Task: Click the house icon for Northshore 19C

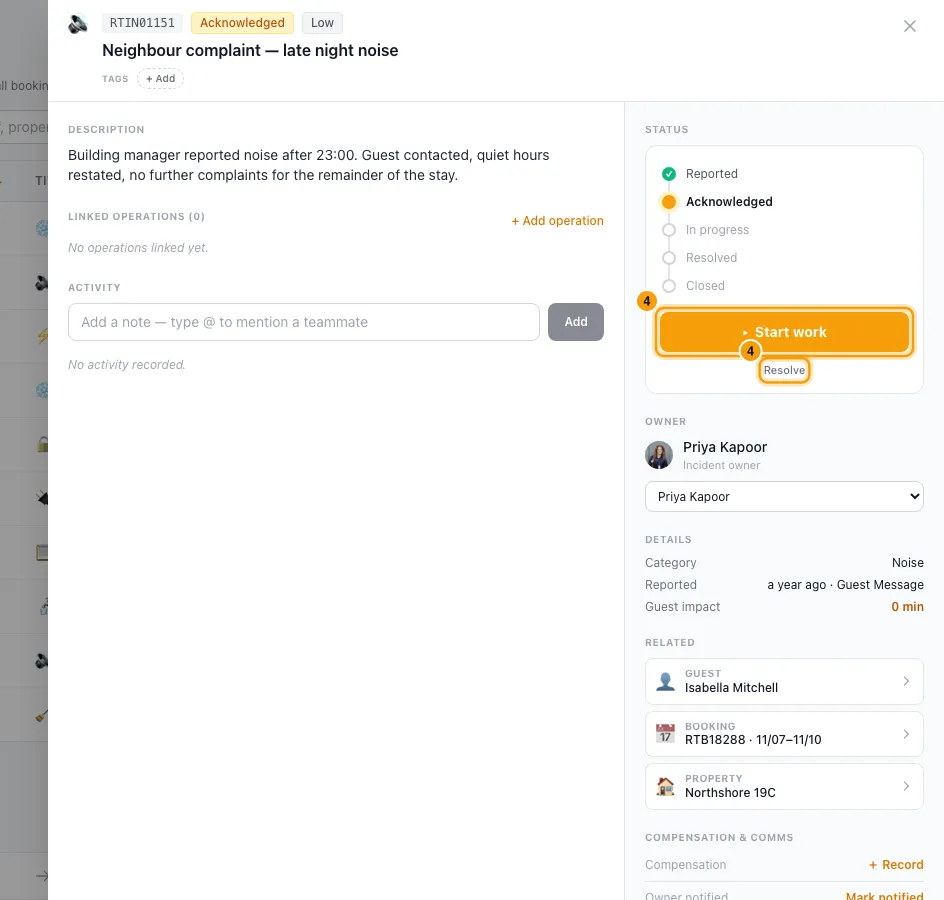Action: click(665, 786)
